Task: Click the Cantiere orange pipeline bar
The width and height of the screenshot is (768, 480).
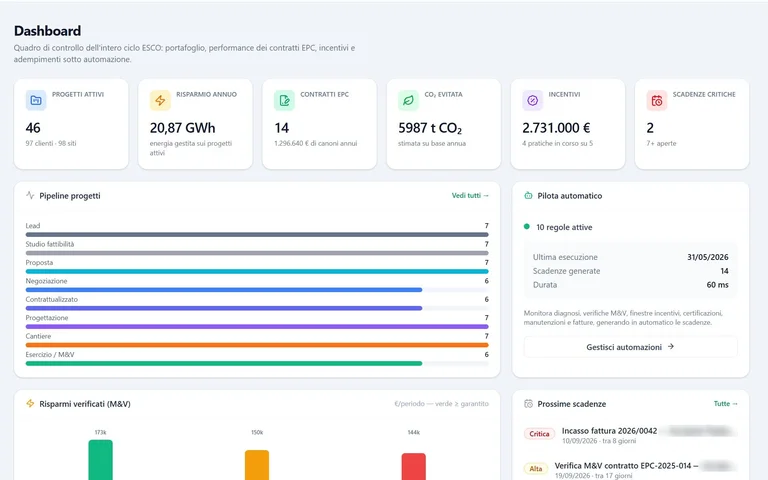Action: (x=257, y=345)
